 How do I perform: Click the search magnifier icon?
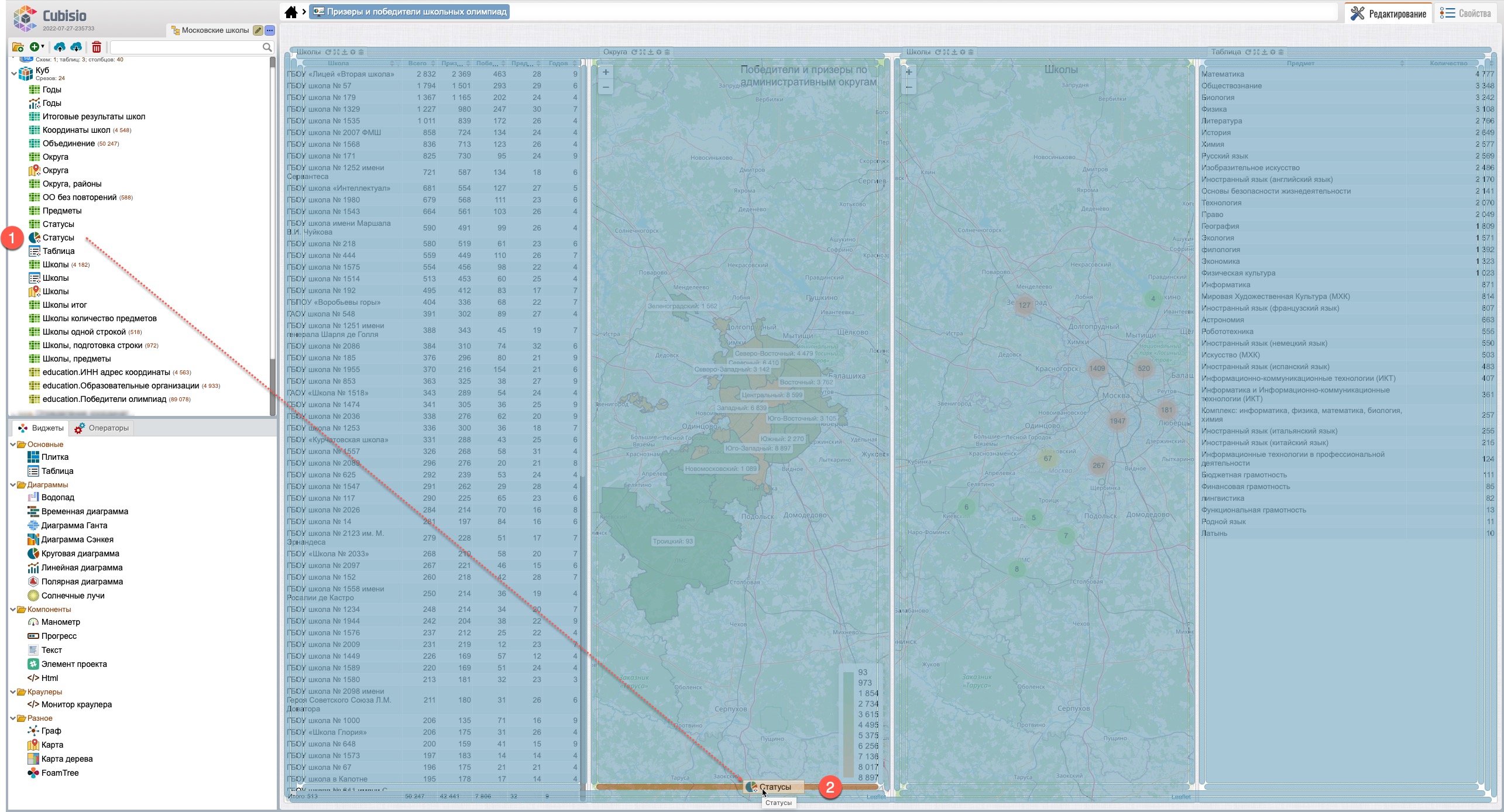[x=267, y=47]
